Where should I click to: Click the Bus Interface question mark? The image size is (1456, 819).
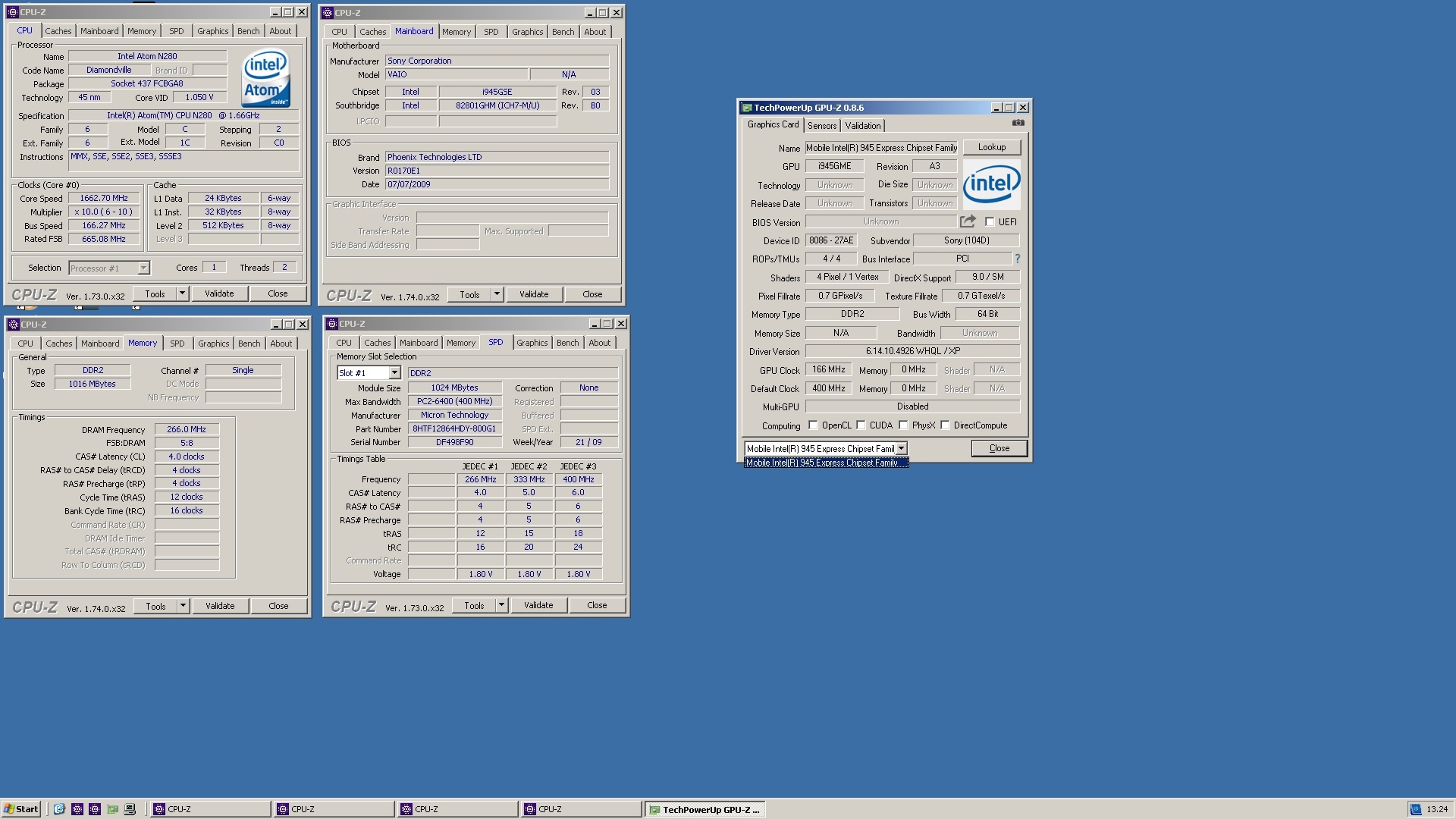click(1017, 259)
